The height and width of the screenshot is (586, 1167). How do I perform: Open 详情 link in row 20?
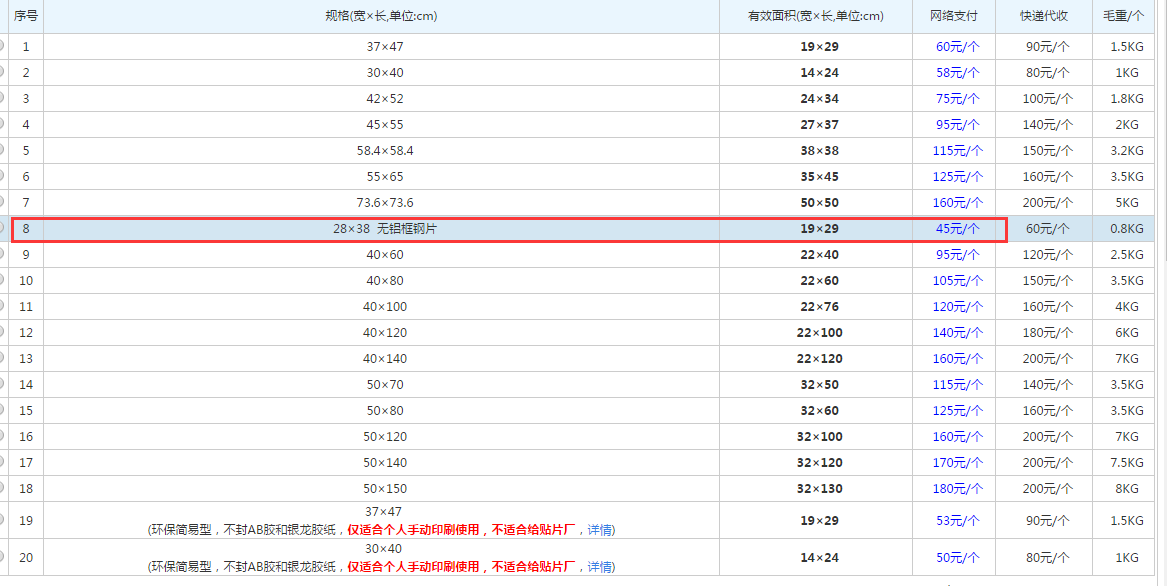click(x=601, y=567)
